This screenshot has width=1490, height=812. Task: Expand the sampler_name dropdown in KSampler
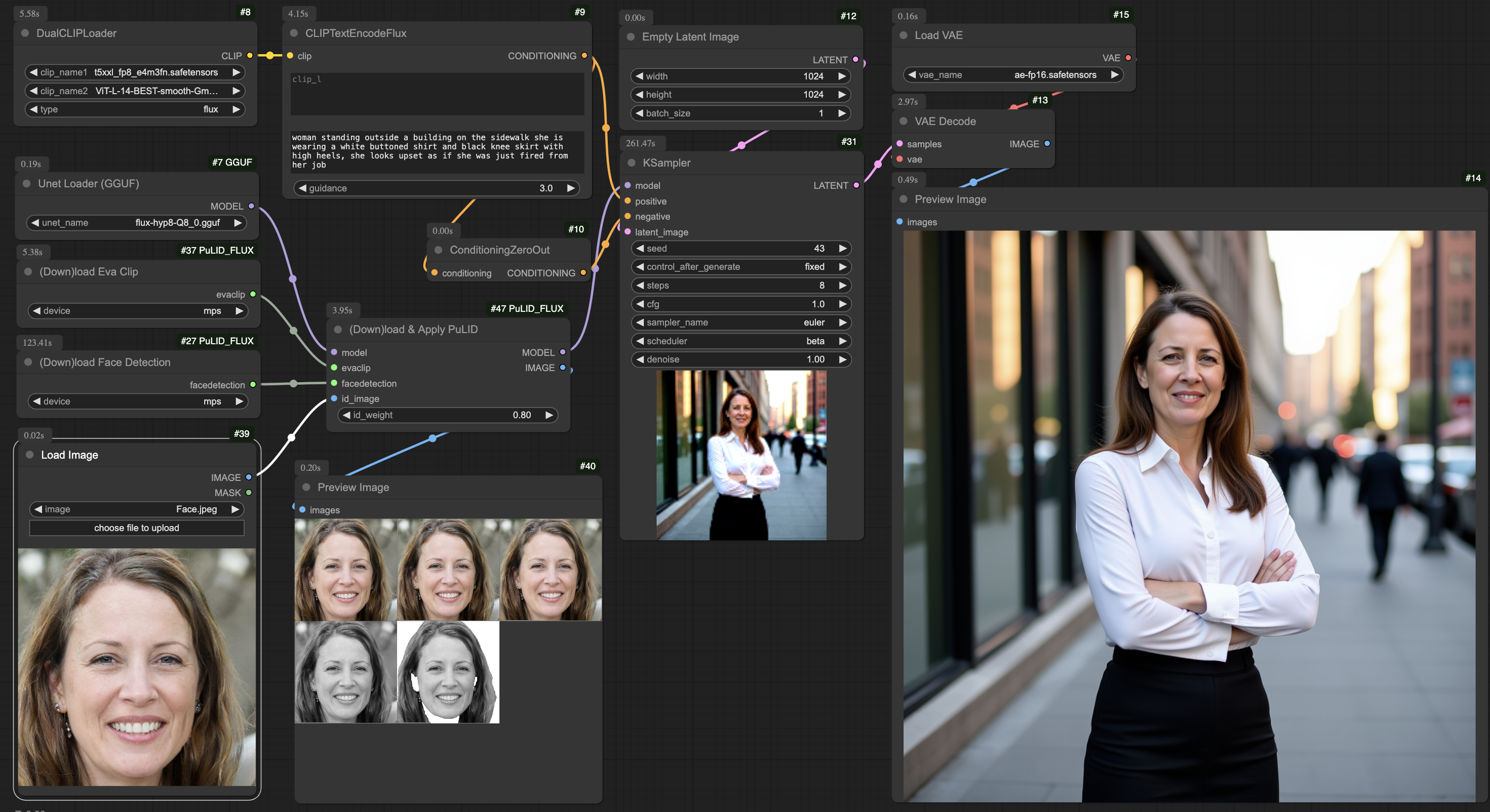coord(740,322)
